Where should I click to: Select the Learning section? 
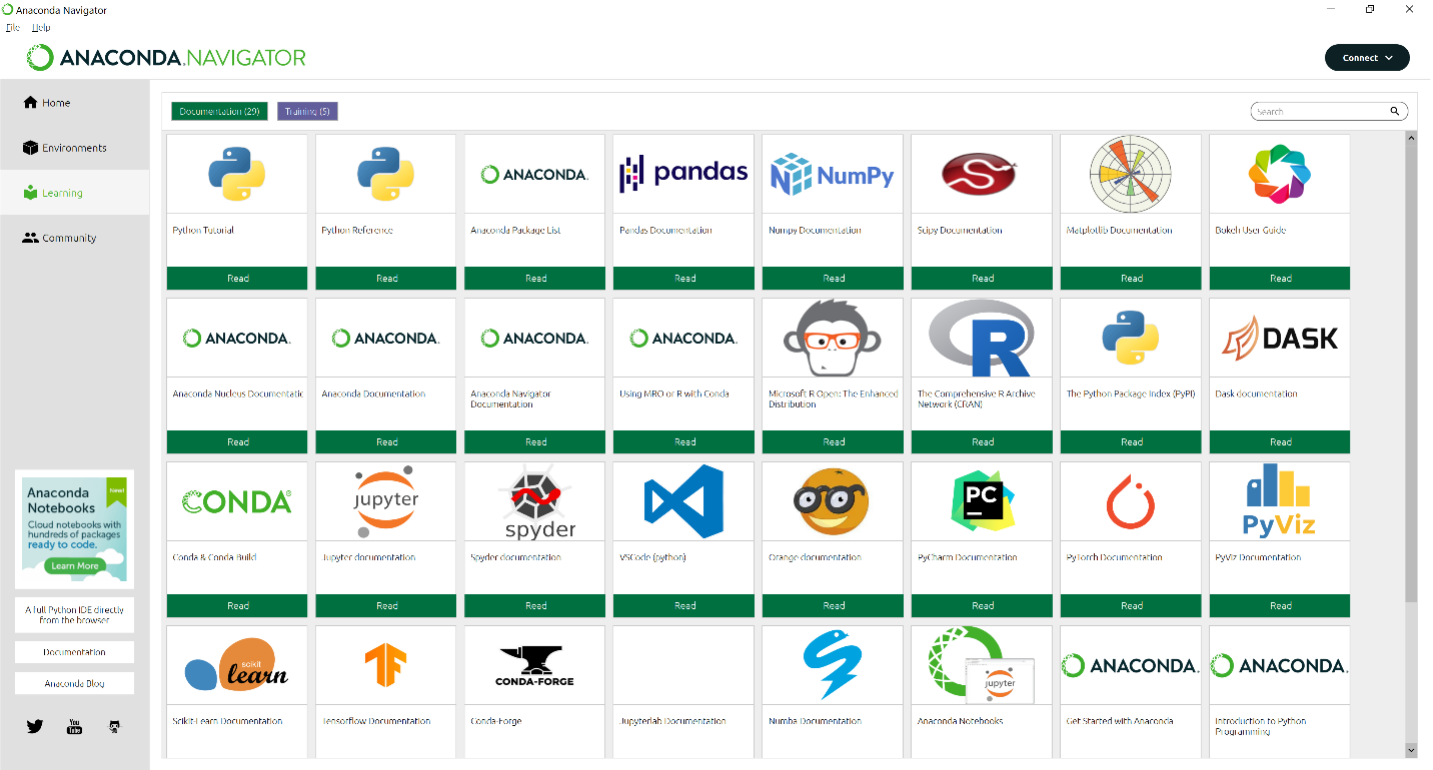75,192
